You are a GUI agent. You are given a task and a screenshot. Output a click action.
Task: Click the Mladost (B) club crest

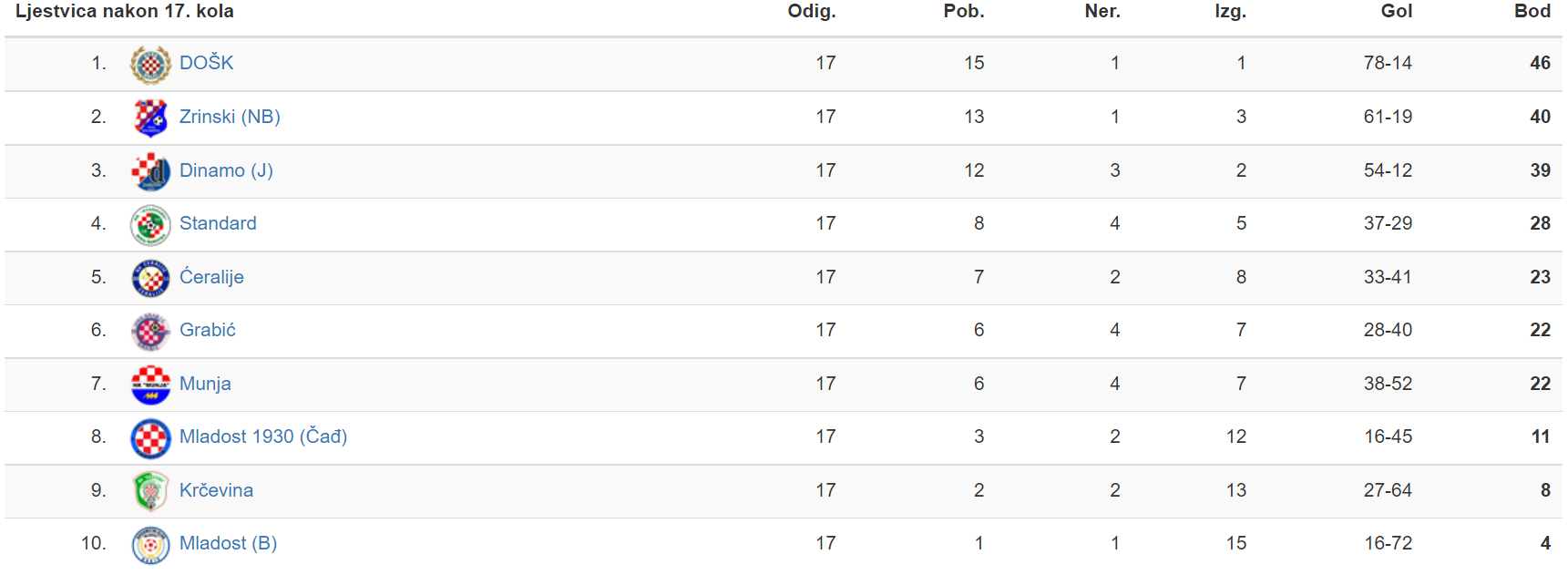point(150,545)
